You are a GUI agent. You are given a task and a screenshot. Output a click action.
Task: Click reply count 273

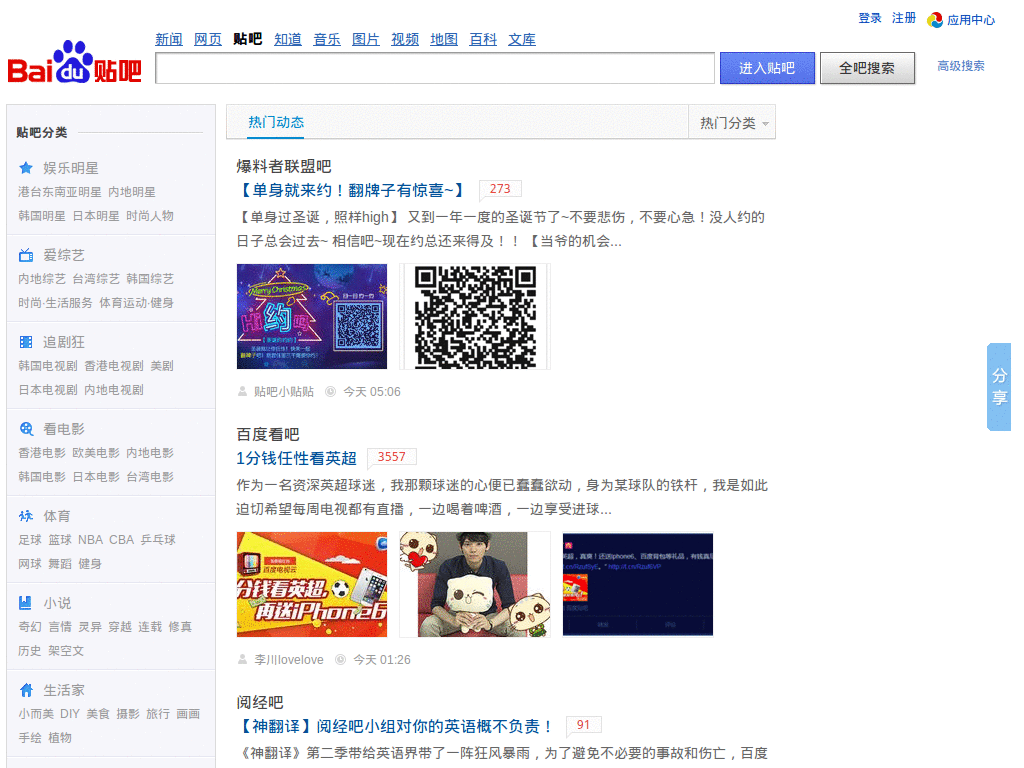pos(500,189)
